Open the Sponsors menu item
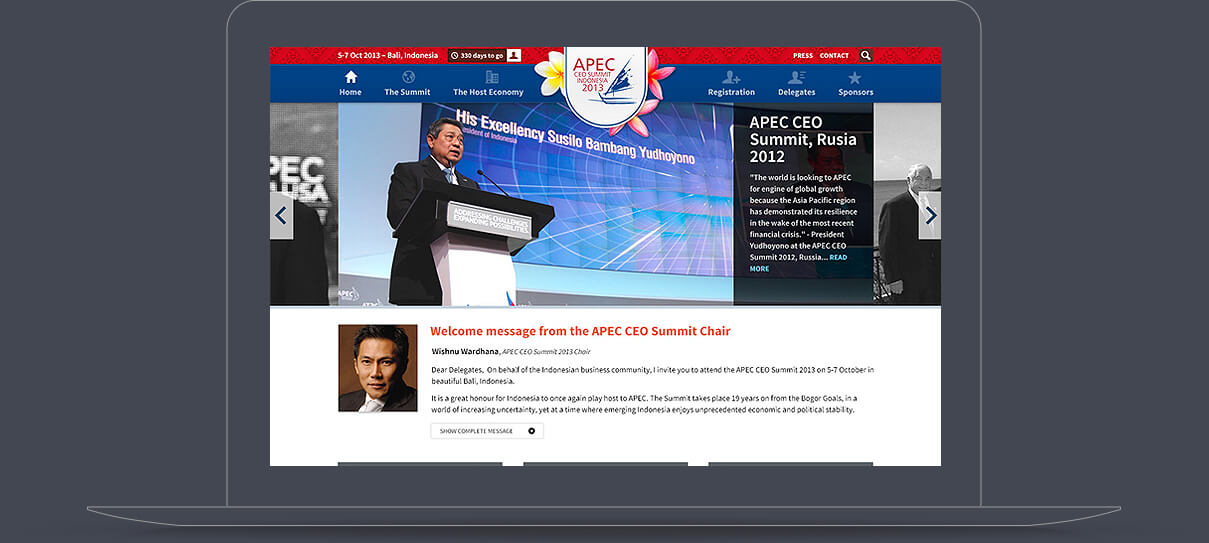 856,92
